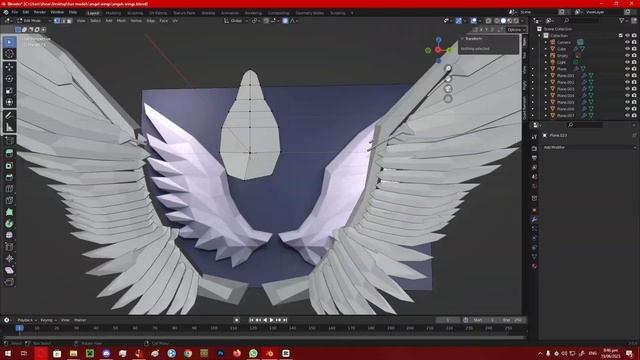The width and height of the screenshot is (640, 360).
Task: Enable vertex select mode
Action: 57,20
